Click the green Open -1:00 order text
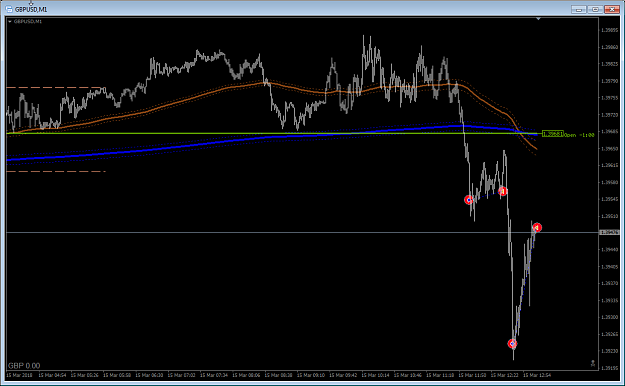The image size is (625, 386). (579, 135)
